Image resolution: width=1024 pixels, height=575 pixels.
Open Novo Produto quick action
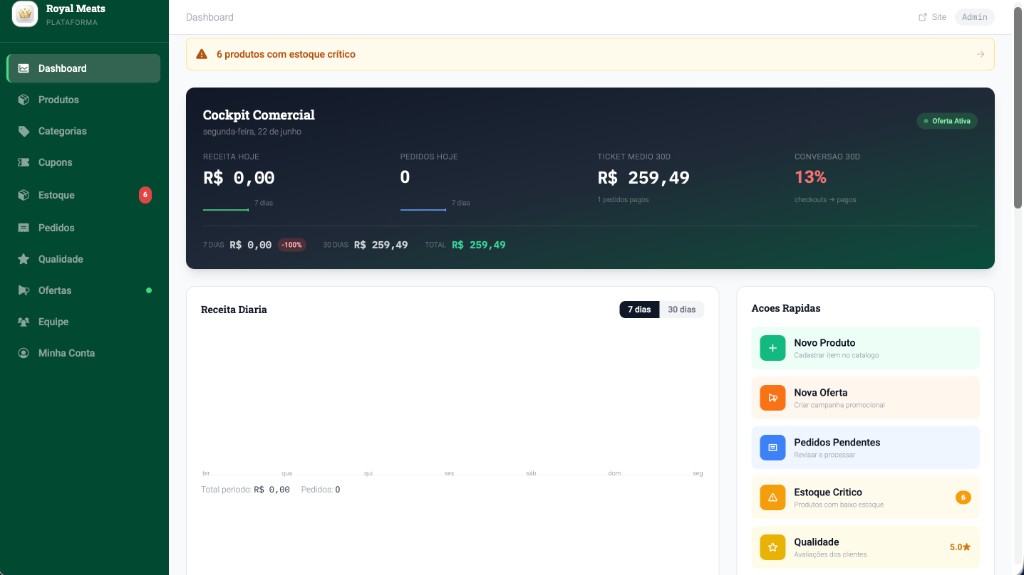click(865, 348)
